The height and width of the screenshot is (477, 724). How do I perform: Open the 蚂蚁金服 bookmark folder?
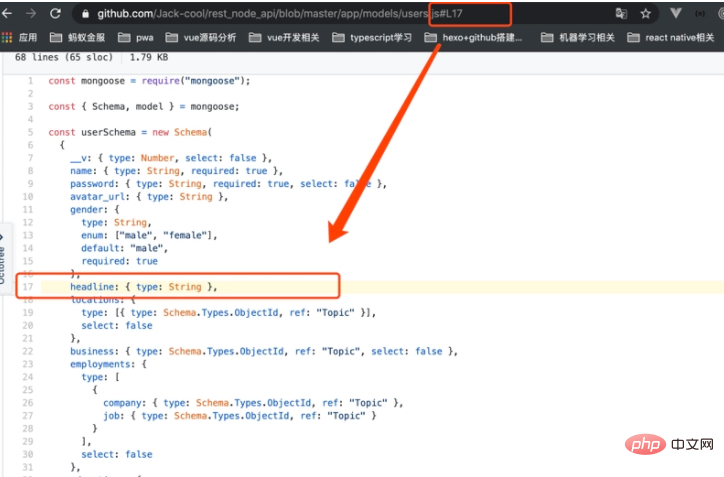click(77, 37)
